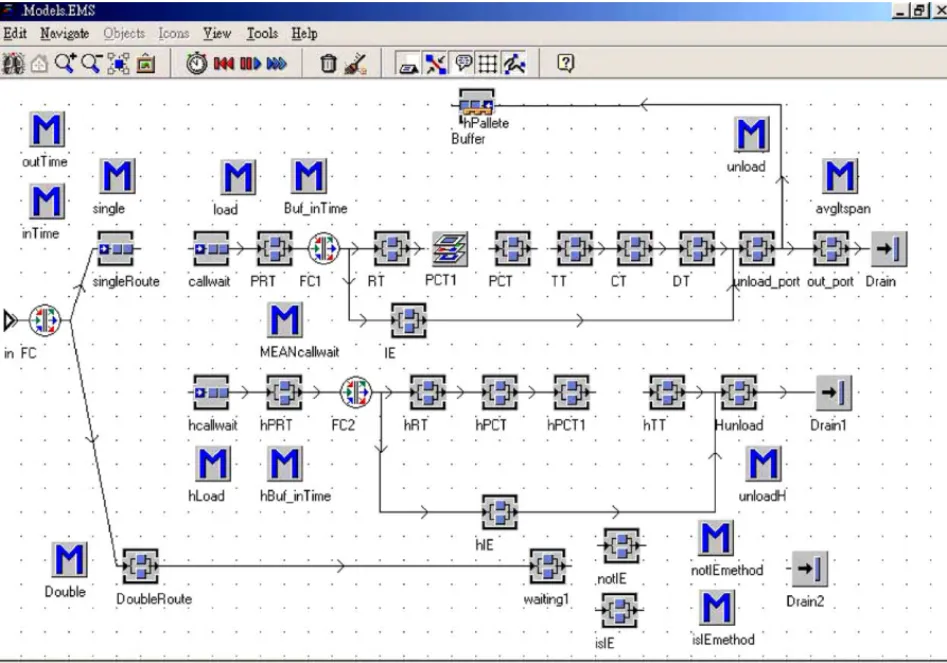Select the isIEmethod method object

[716, 607]
